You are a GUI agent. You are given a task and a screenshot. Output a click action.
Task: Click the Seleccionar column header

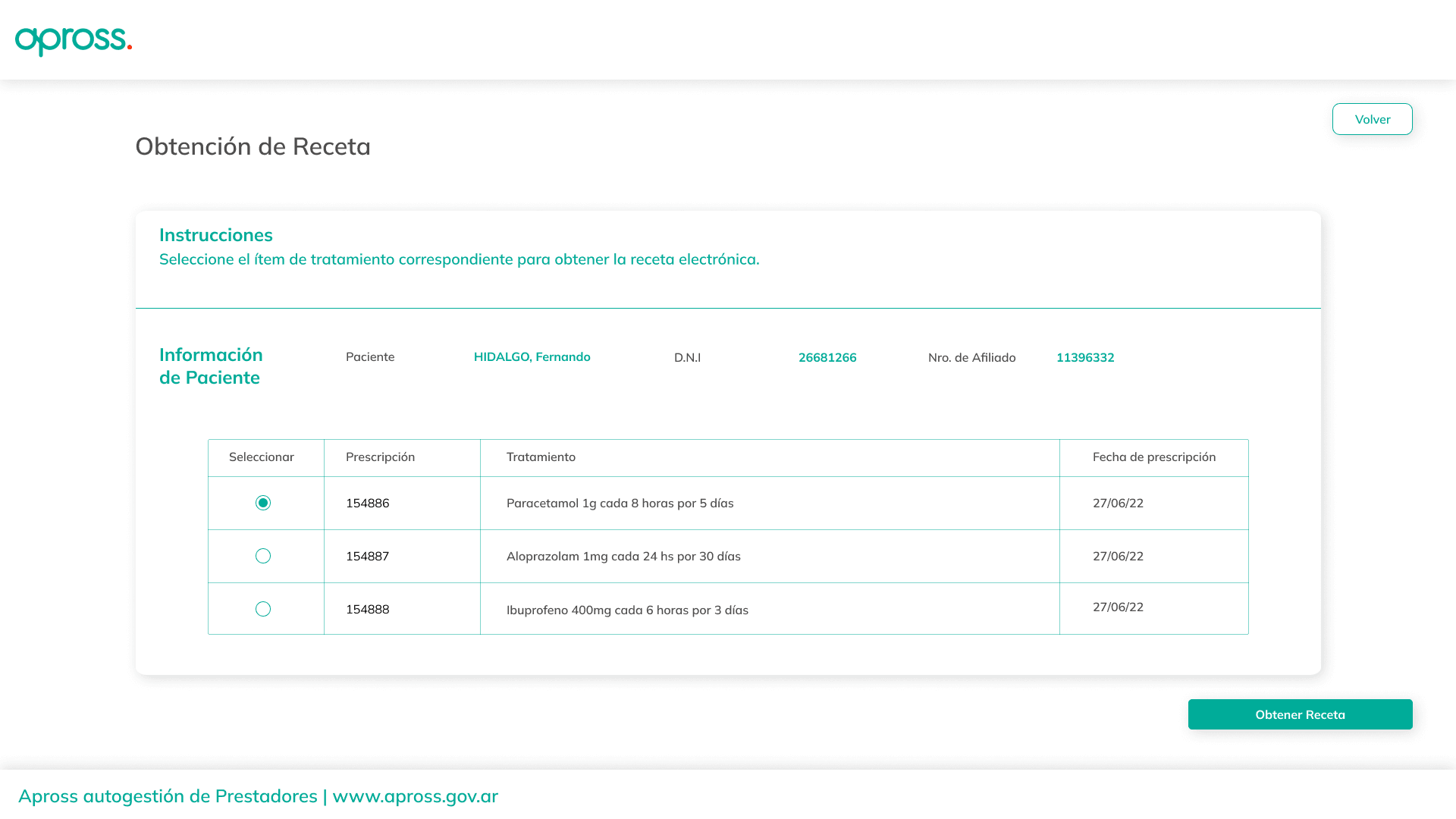tap(262, 457)
